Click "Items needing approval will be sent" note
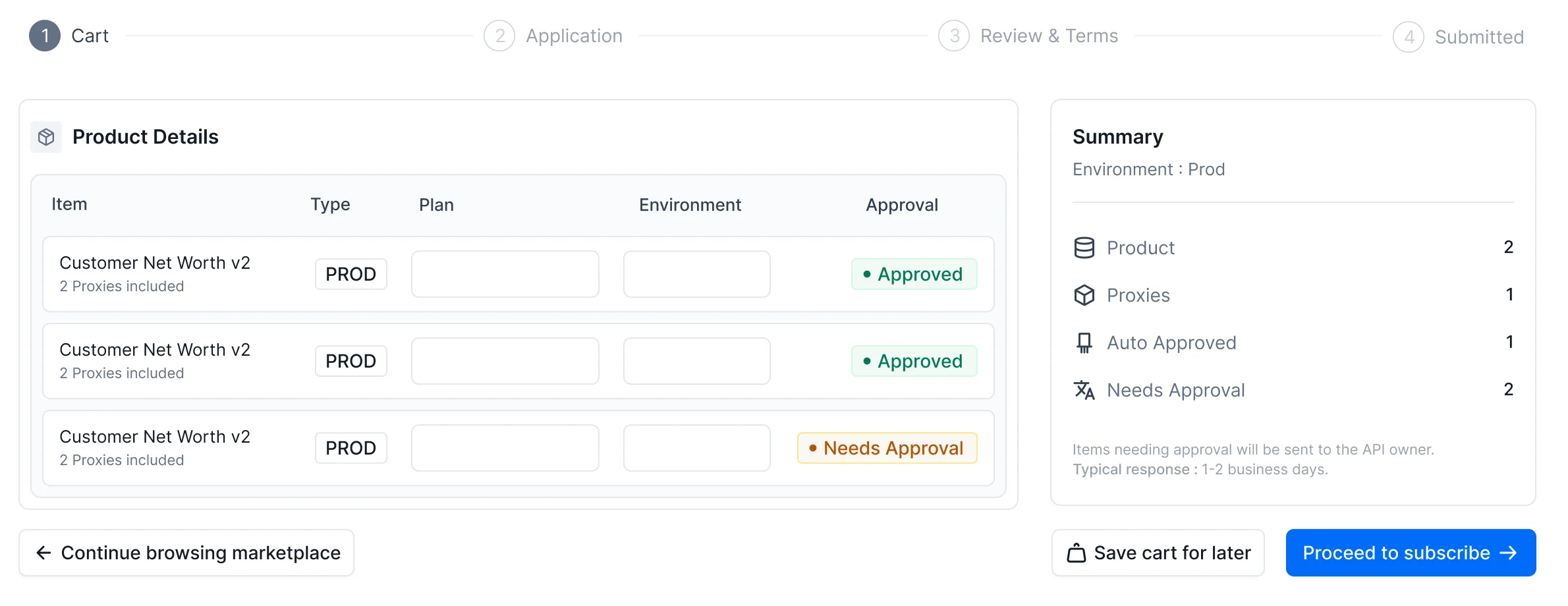Image resolution: width=1568 pixels, height=606 pixels. pyautogui.click(x=1253, y=449)
